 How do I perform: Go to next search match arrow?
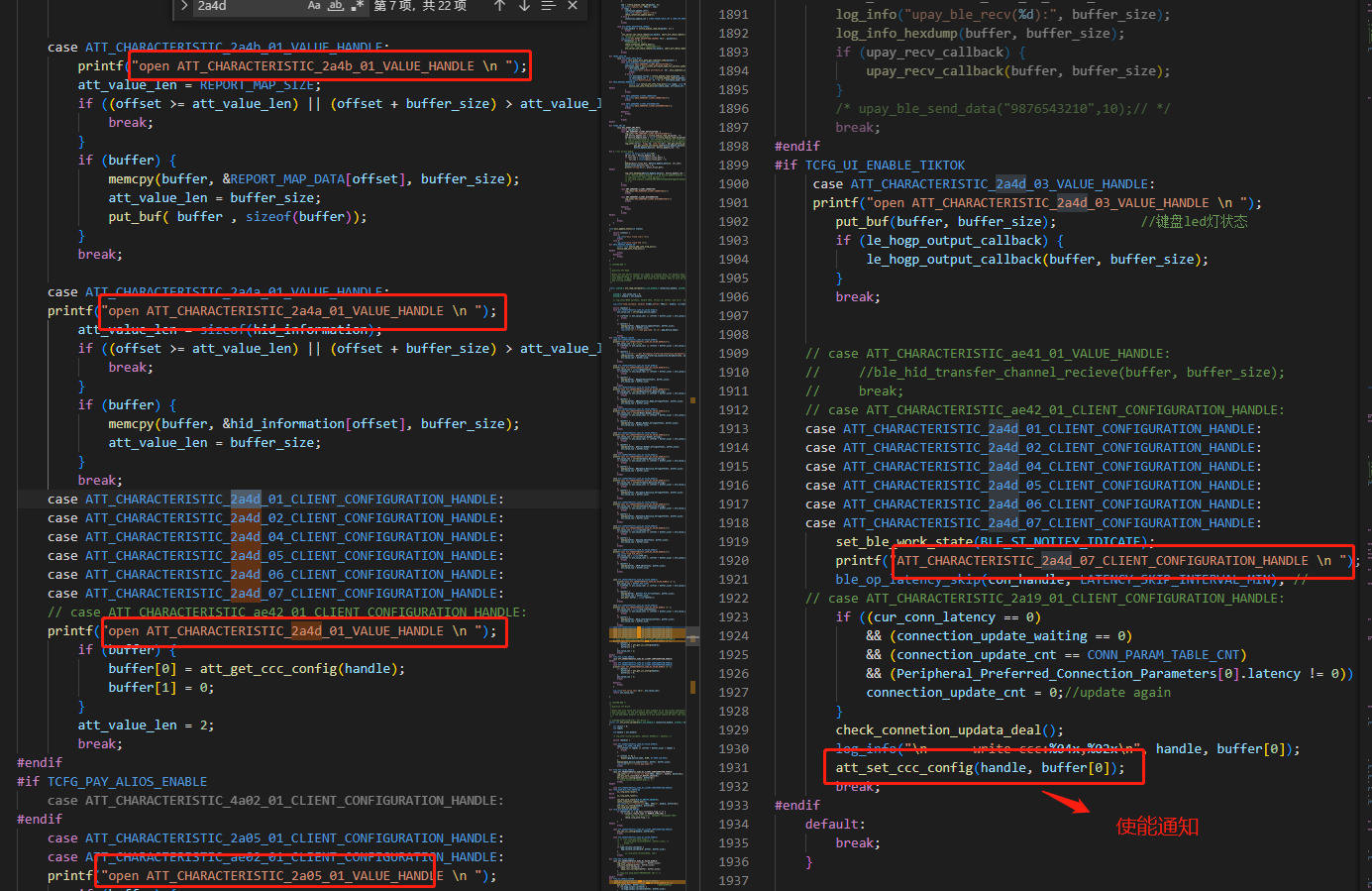coord(524,6)
